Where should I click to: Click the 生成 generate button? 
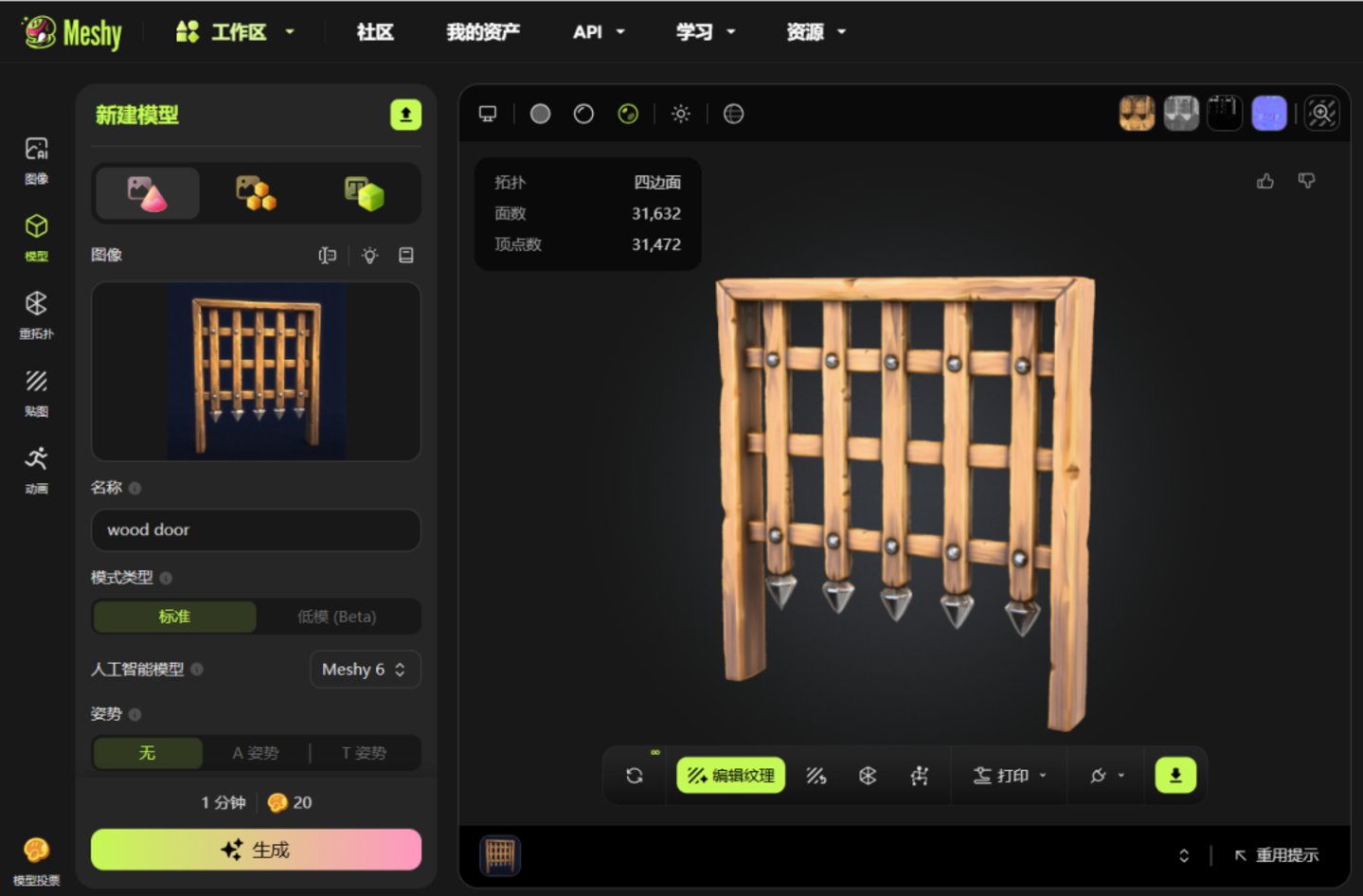[256, 850]
